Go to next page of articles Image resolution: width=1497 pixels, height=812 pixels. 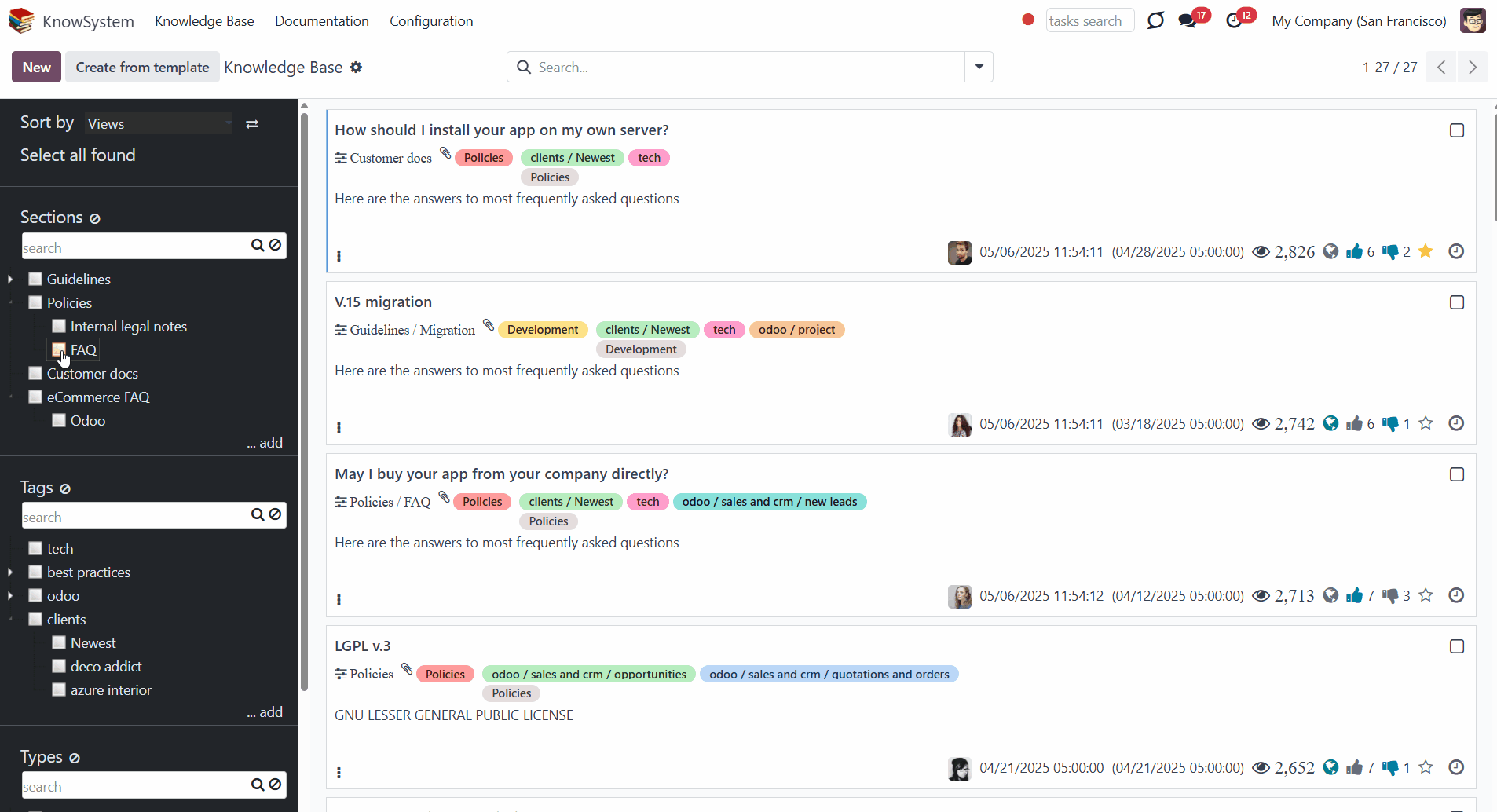tap(1473, 68)
